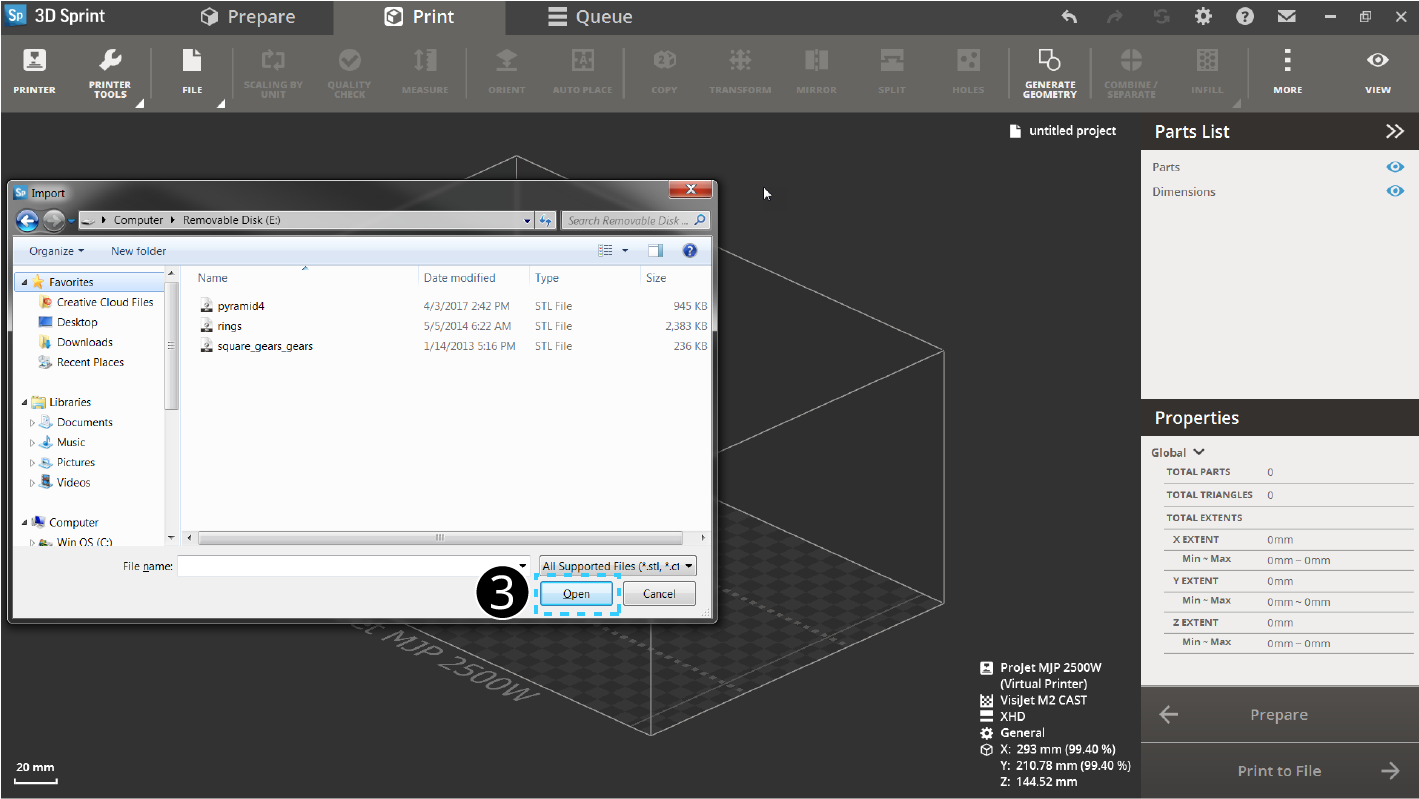This screenshot has height=799, width=1419.
Task: Open the settings gear icon
Action: pyautogui.click(x=1203, y=17)
